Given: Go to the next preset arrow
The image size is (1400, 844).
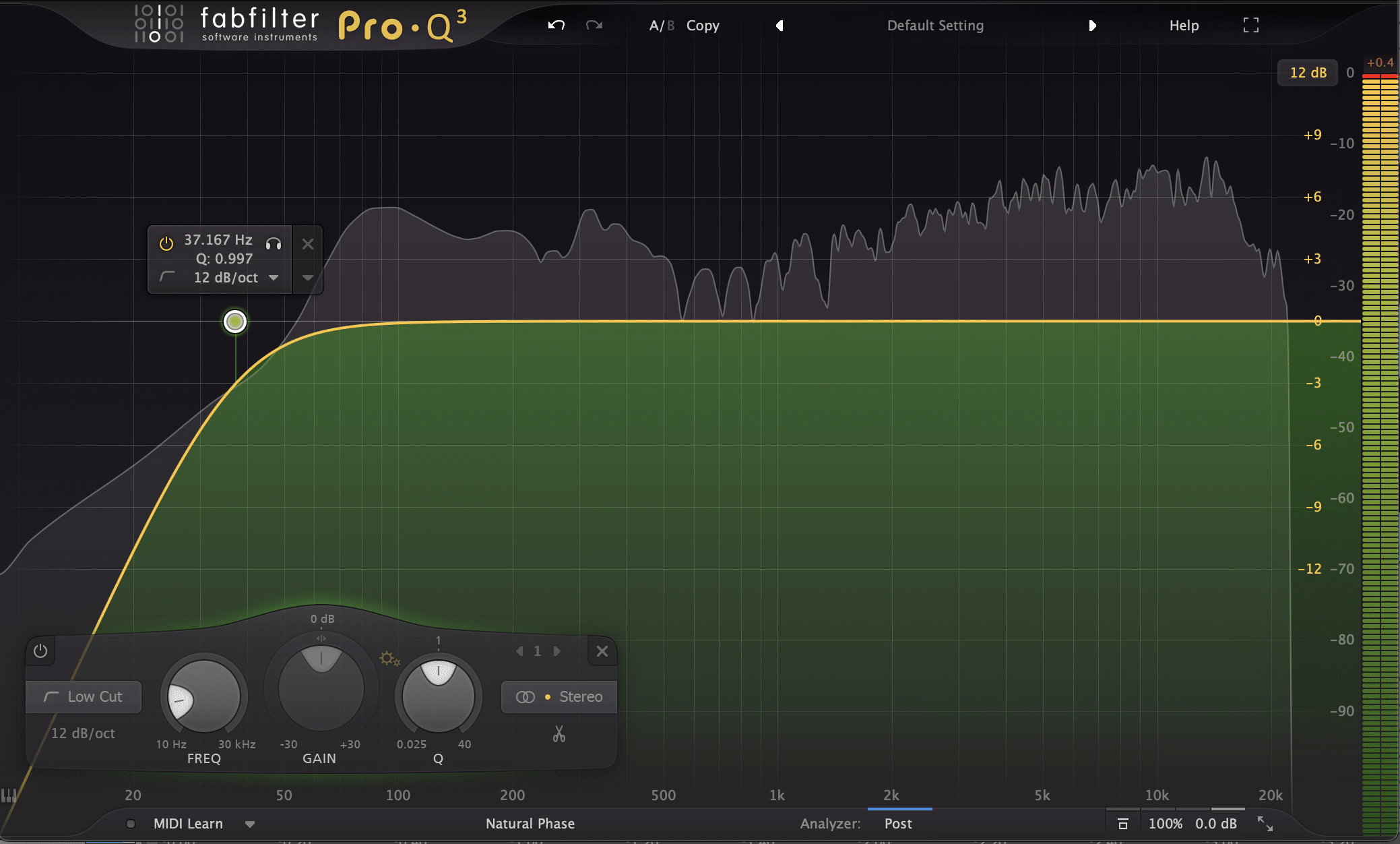Looking at the screenshot, I should pyautogui.click(x=1092, y=26).
